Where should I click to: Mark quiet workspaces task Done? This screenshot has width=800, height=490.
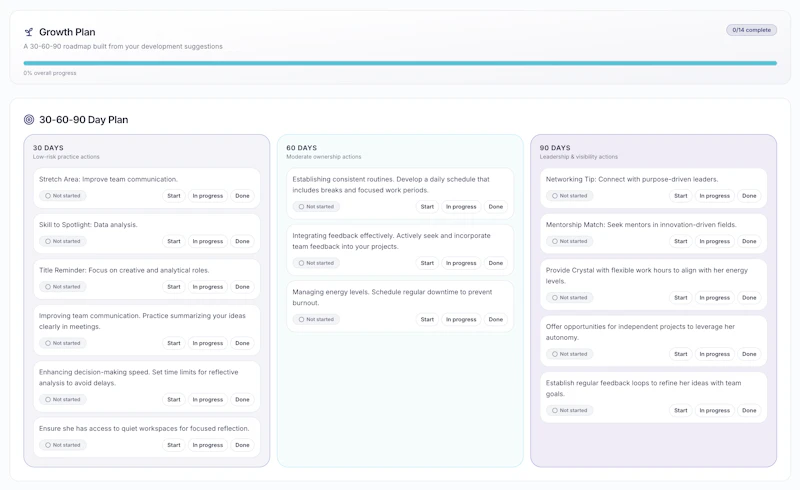pos(242,445)
